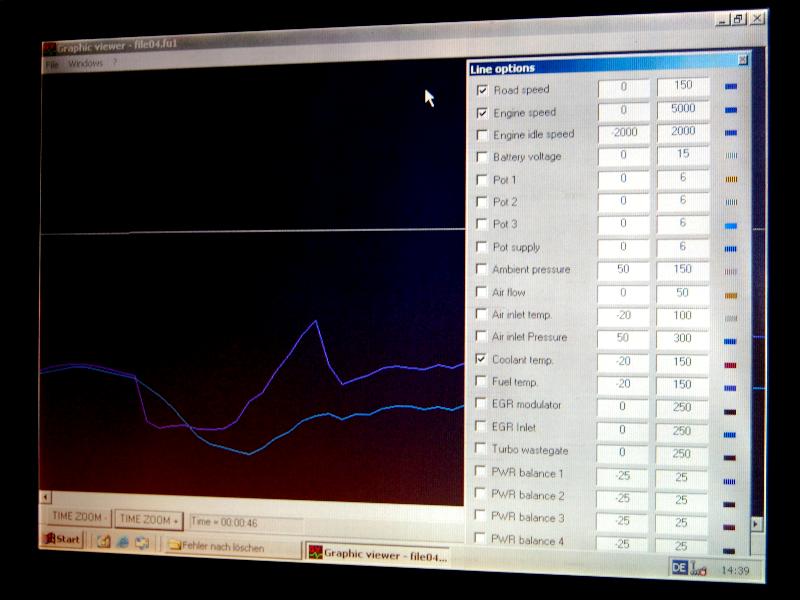Open the Start menu
Viewport: 800px width, 600px height.
pos(61,540)
